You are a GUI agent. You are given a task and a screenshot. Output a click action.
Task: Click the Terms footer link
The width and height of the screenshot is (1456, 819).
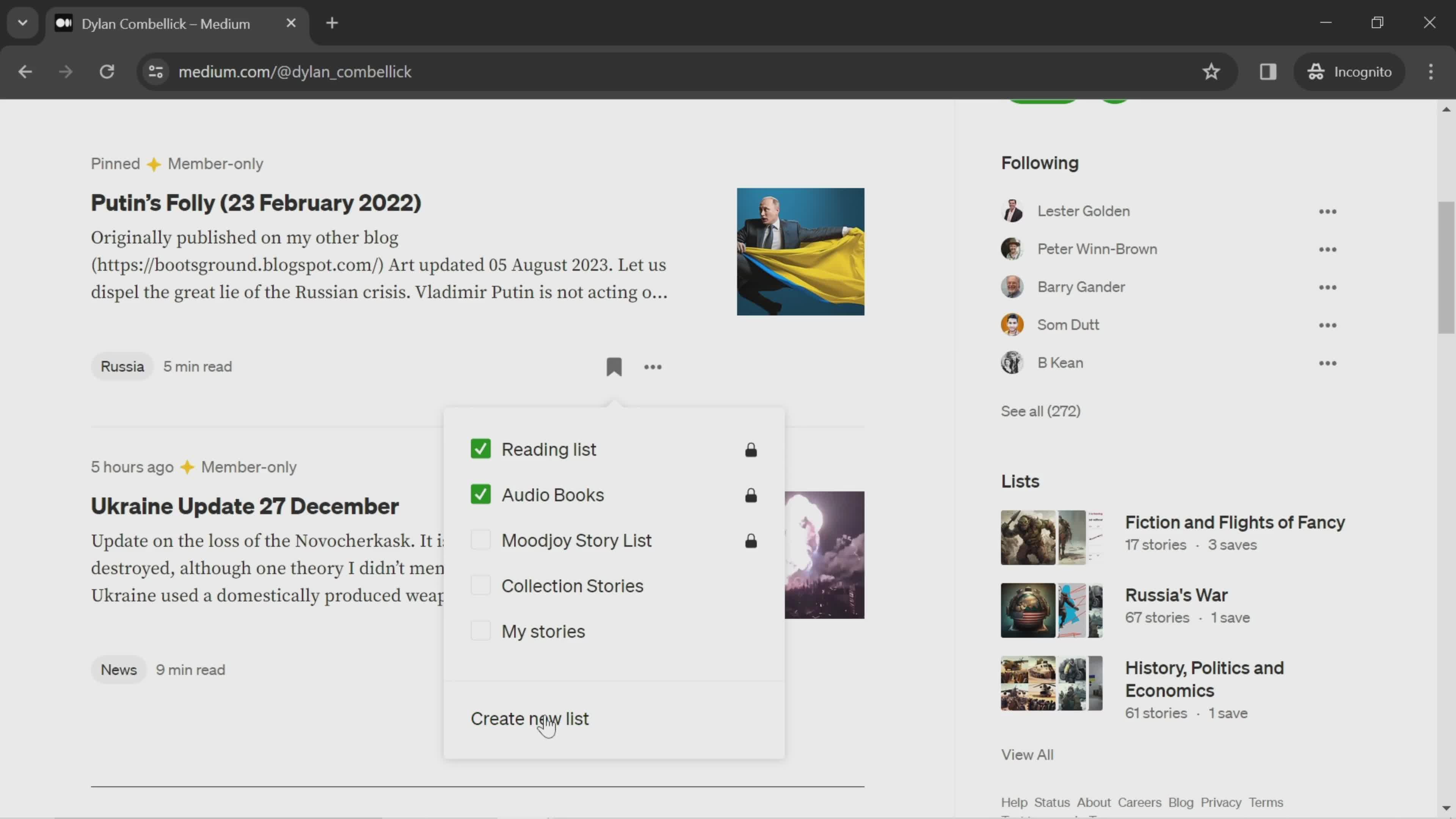pos(1266,803)
